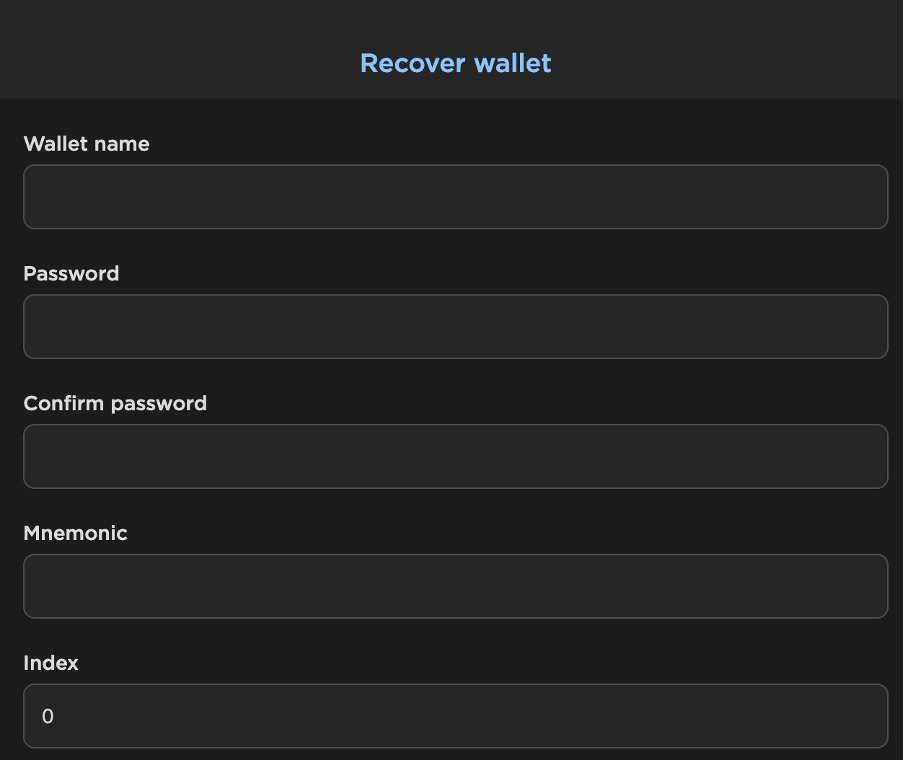The width and height of the screenshot is (904, 760).
Task: Place cursor in box under Wallet name
Action: coord(455,197)
